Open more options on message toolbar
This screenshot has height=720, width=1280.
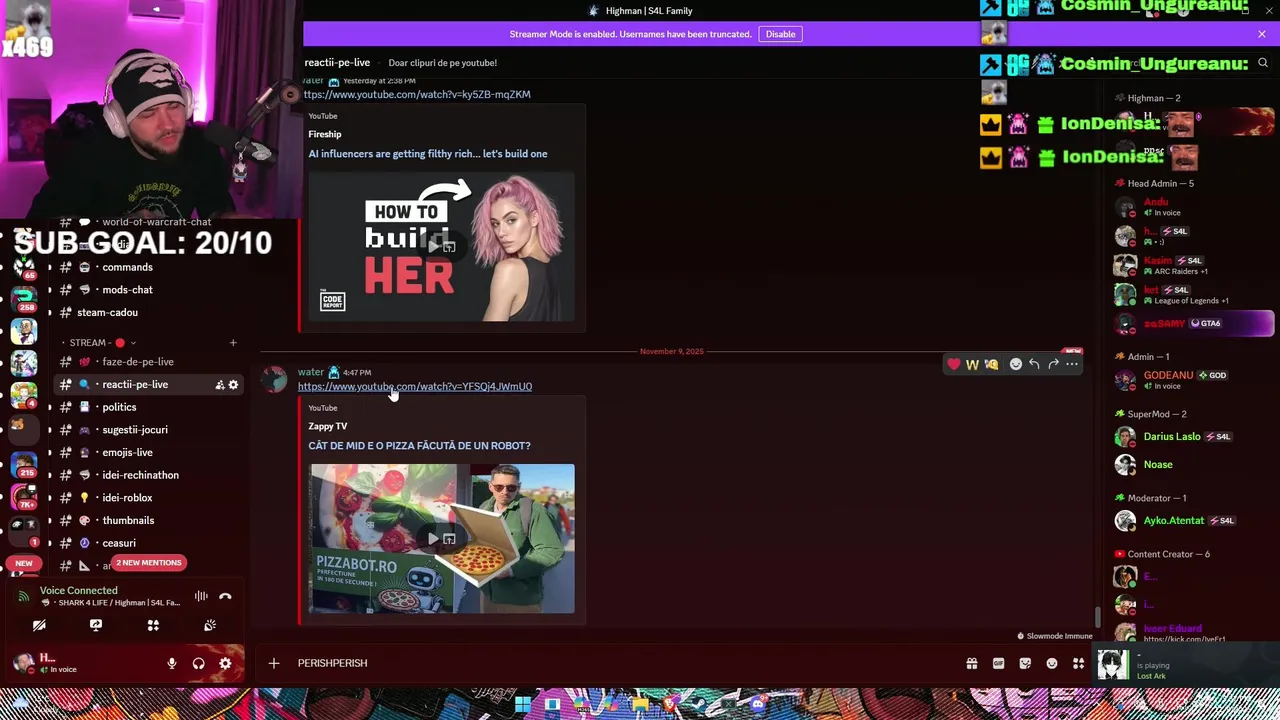(x=1072, y=364)
